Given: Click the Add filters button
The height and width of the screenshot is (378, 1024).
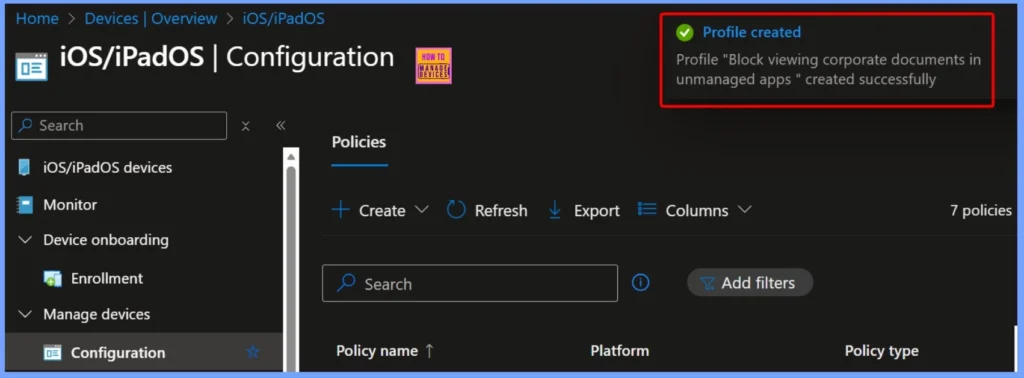Looking at the screenshot, I should (x=750, y=283).
